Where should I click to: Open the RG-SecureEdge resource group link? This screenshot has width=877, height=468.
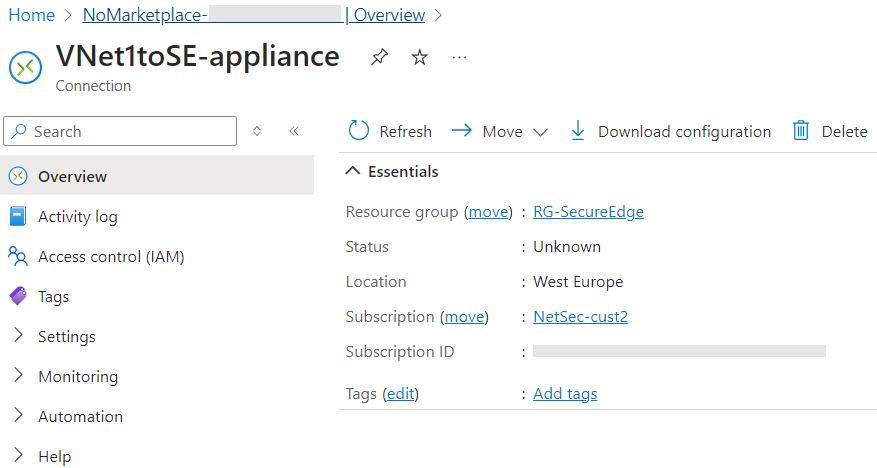point(588,212)
